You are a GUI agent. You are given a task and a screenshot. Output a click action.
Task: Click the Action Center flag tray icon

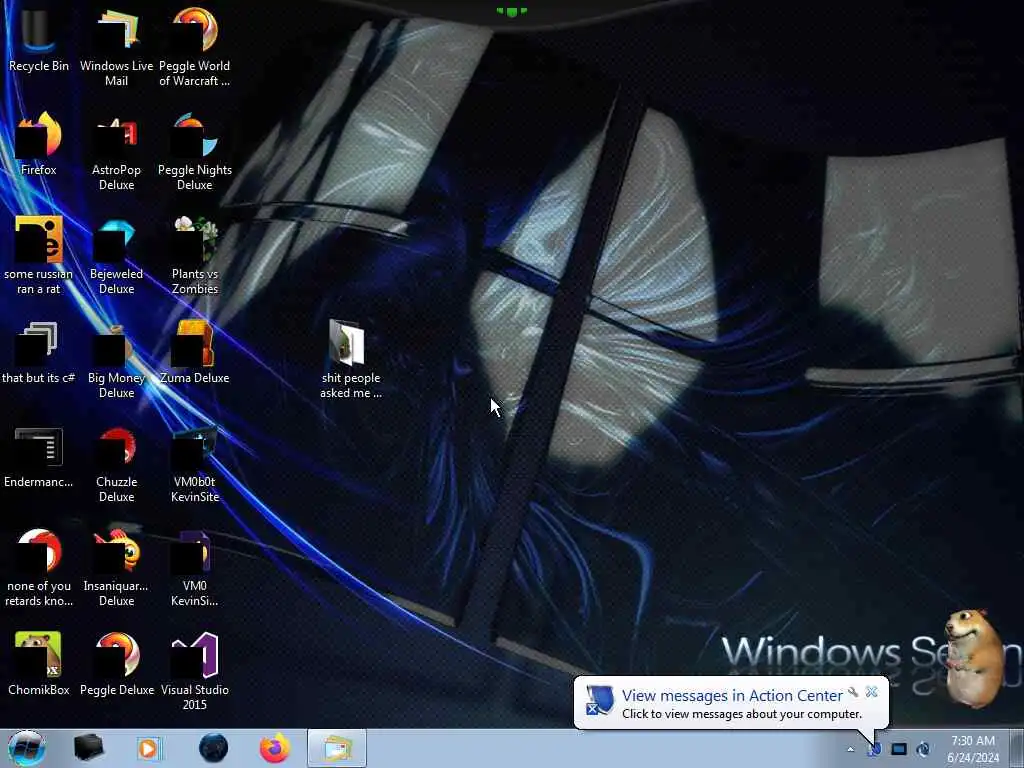[x=874, y=749]
